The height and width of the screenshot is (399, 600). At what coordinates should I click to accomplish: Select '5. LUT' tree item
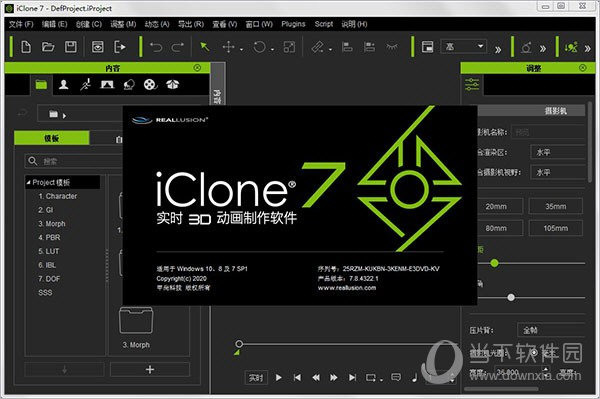(x=49, y=251)
